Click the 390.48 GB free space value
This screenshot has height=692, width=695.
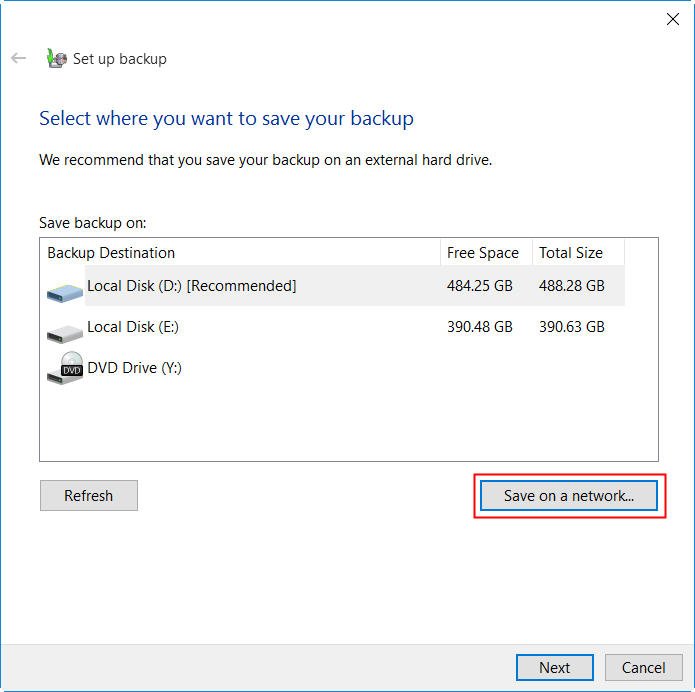coord(480,327)
